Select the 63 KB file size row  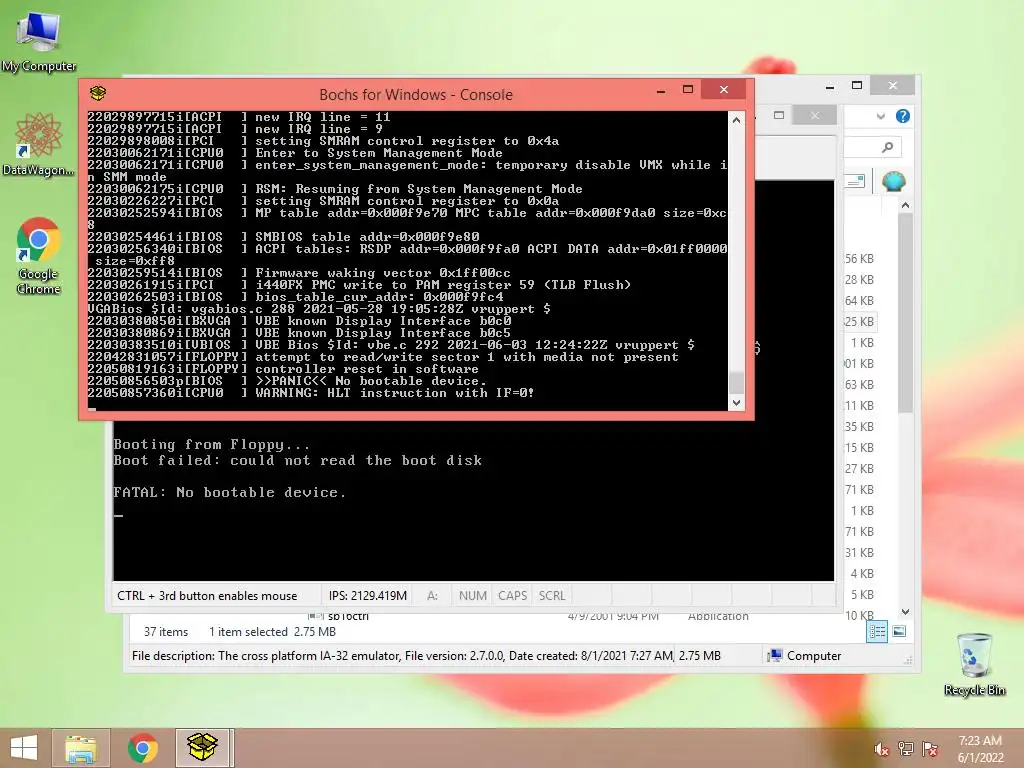pos(859,385)
